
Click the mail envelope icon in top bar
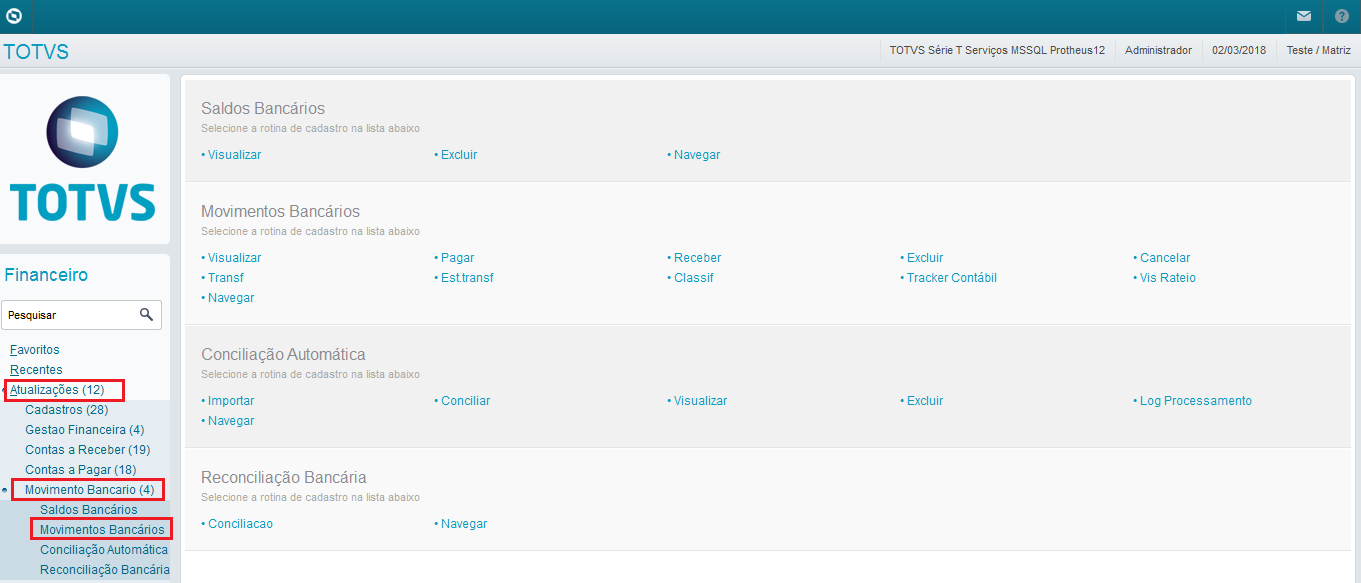click(x=1304, y=16)
